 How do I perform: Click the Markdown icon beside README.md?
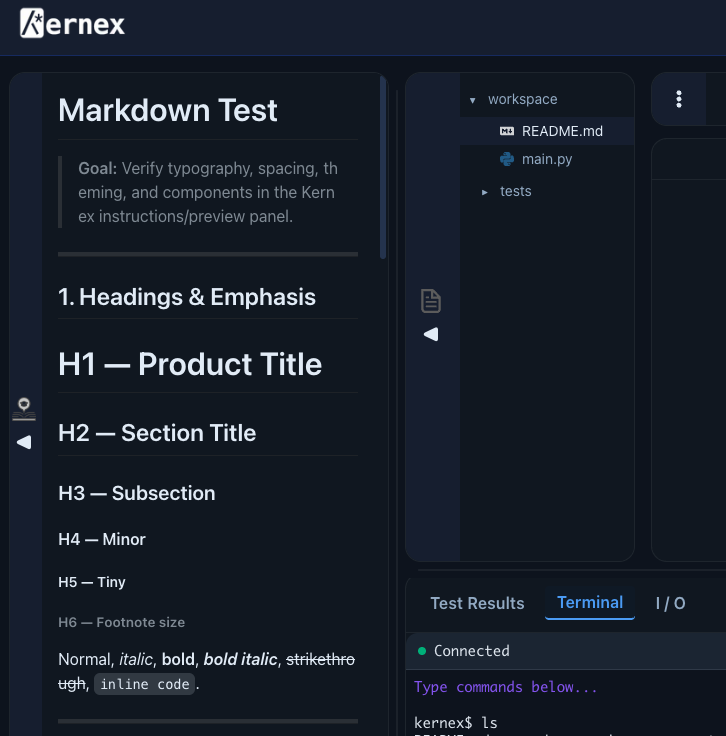click(x=506, y=131)
